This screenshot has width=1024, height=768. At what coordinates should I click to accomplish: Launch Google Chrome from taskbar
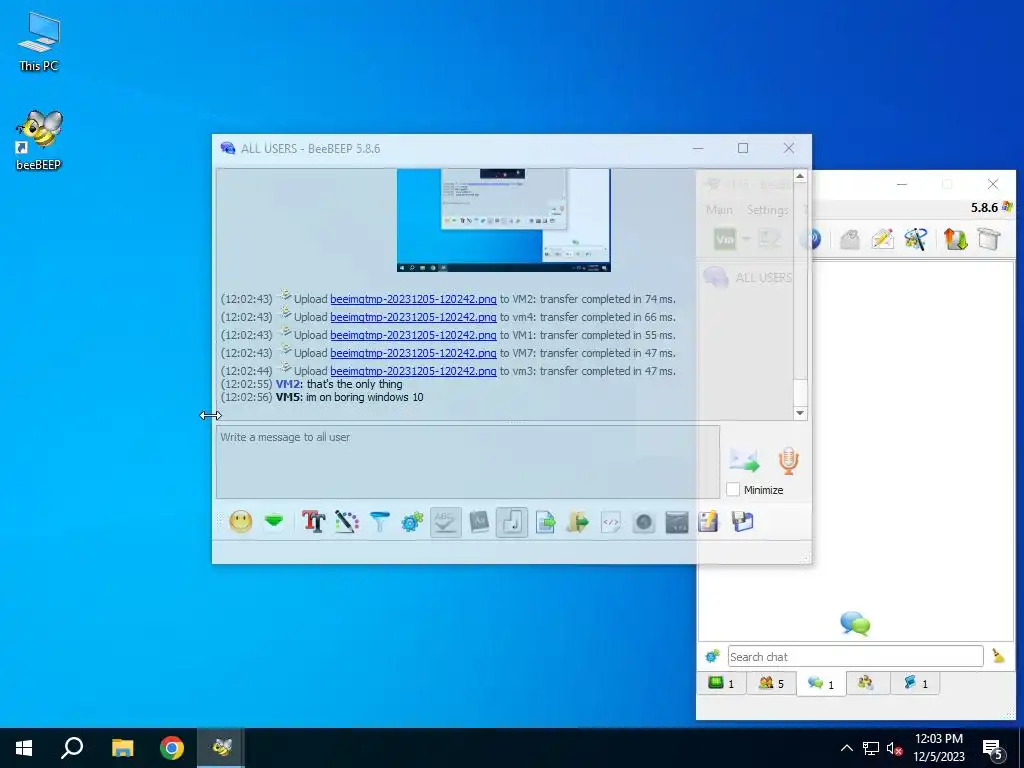[x=172, y=748]
